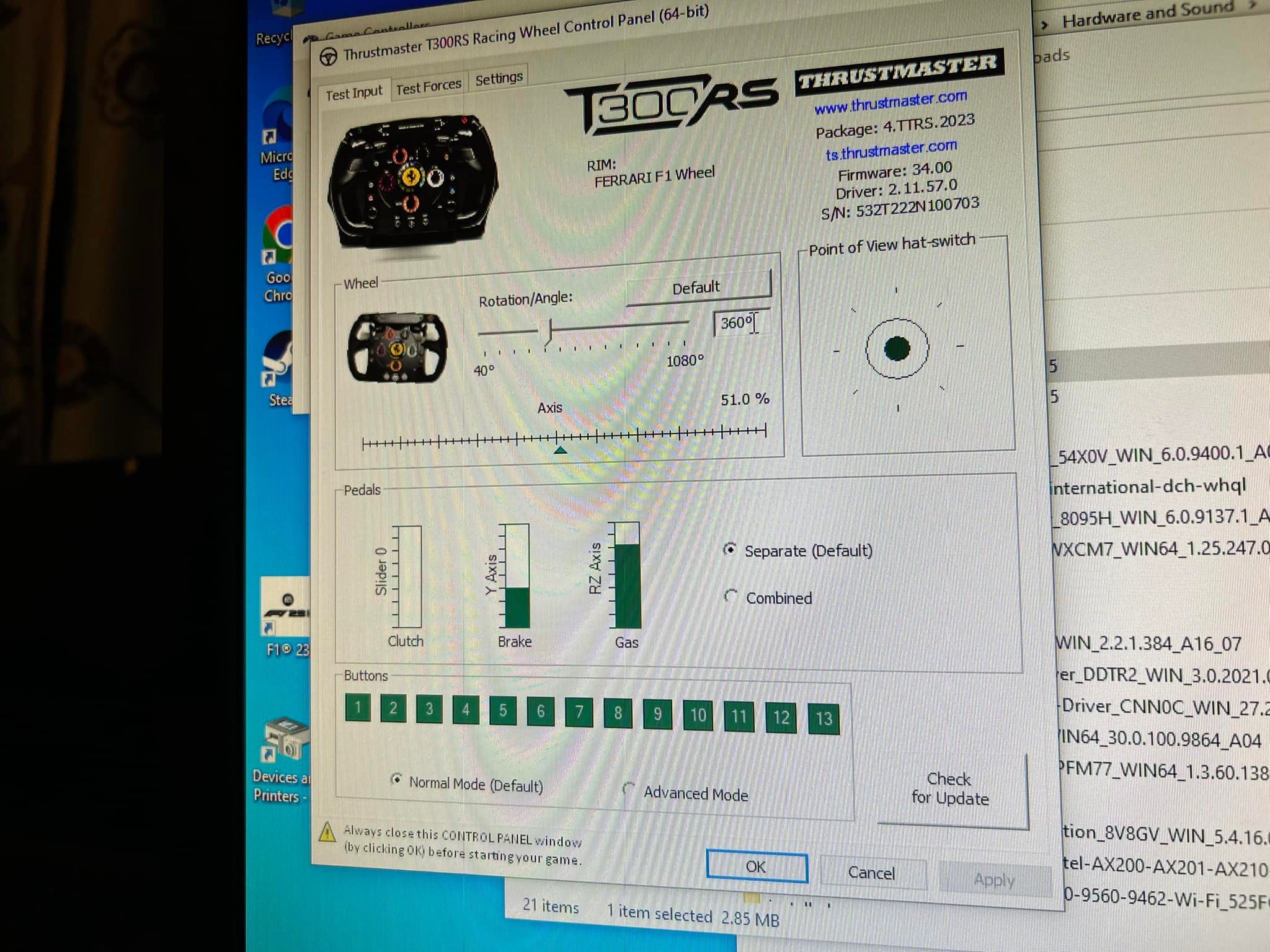Viewport: 1270px width, 952px height.
Task: Click button indicator 6
Action: [x=541, y=711]
